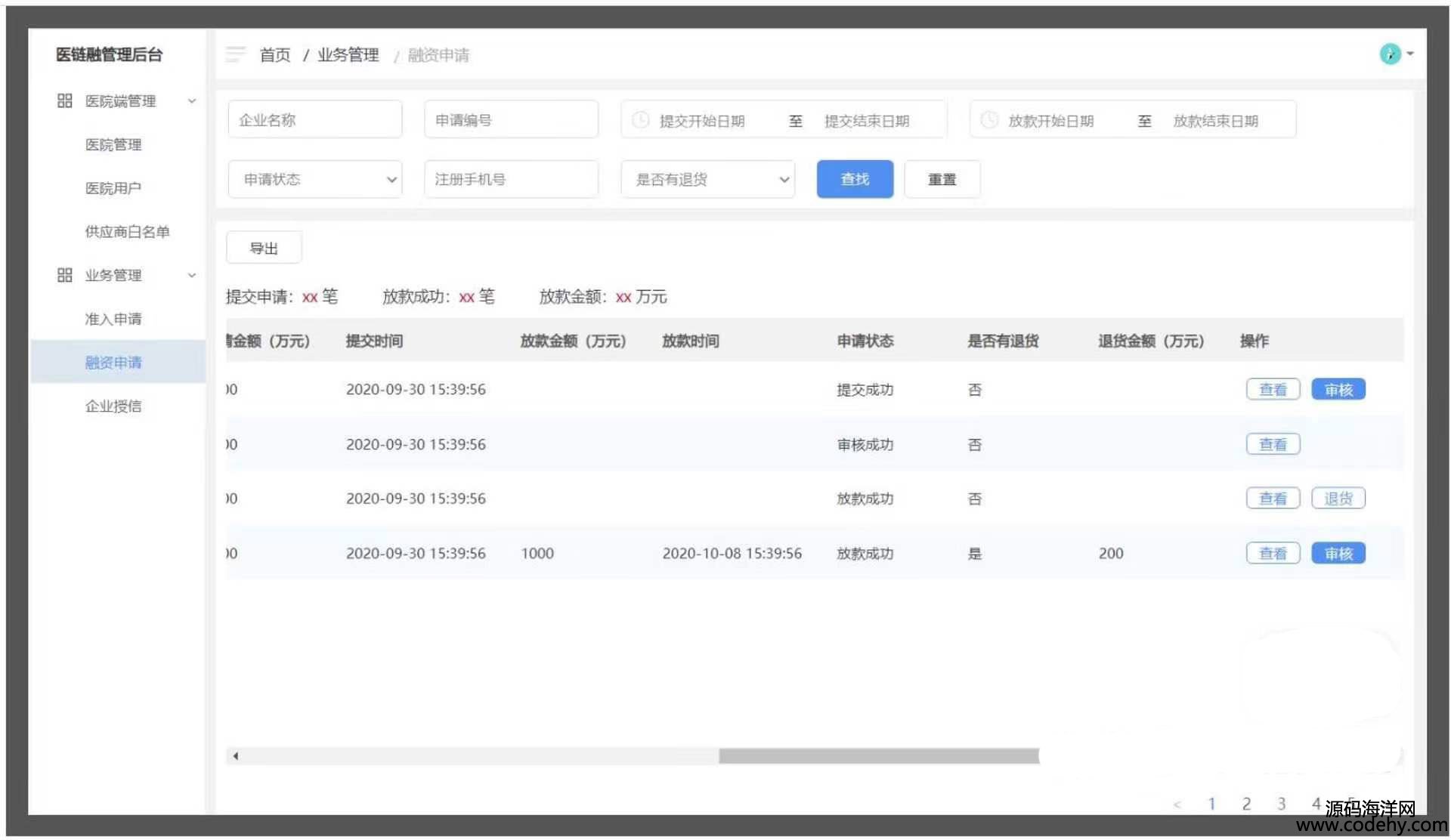Image resolution: width=1451 pixels, height=840 pixels.
Task: Click 业务管理 in the breadcrumb
Action: [x=348, y=55]
